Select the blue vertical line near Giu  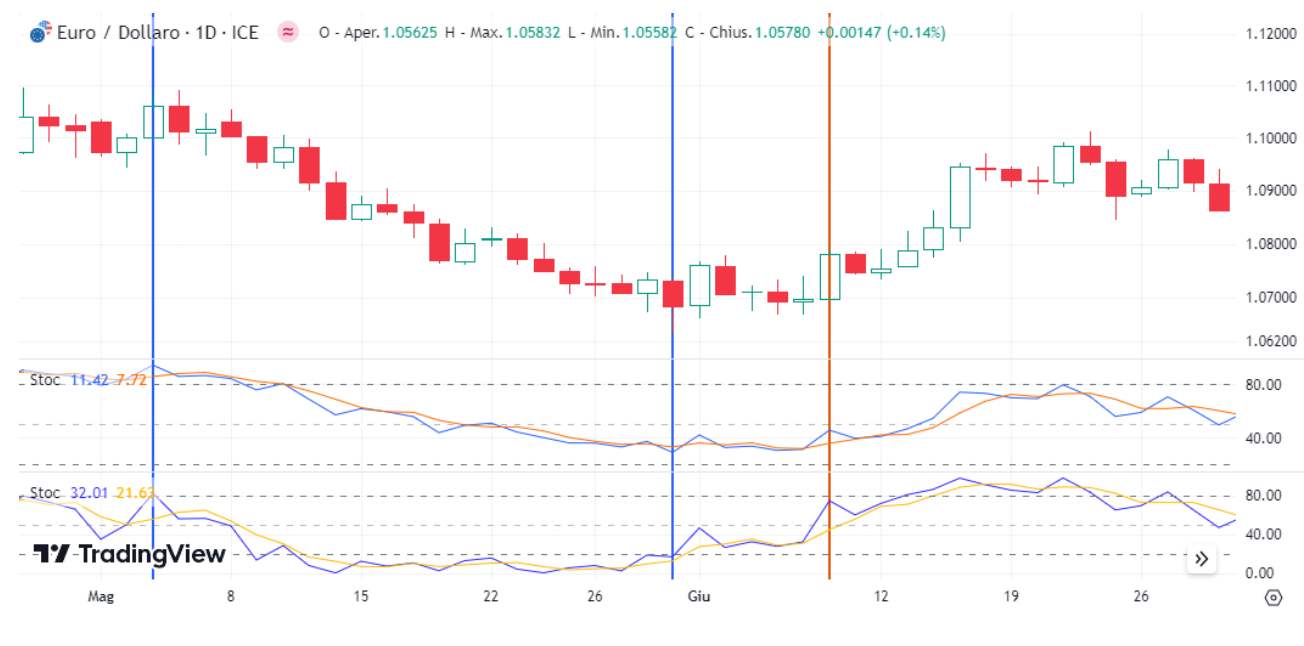tap(672, 295)
